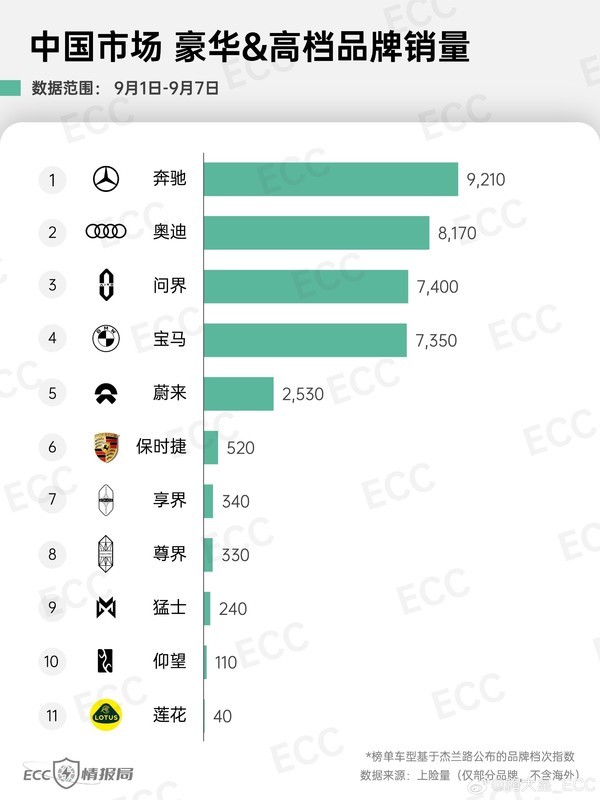Screen dimensions: 600x800
Task: Click the 尊界 brand emblem
Action: (106, 553)
